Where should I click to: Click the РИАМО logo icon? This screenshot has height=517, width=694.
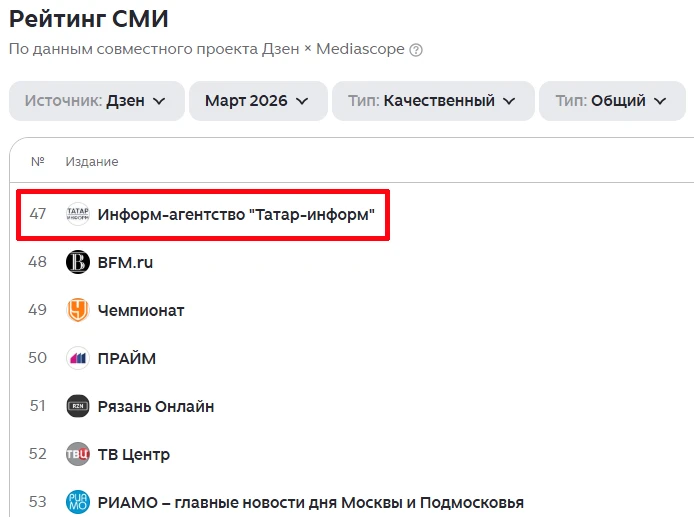[78, 502]
